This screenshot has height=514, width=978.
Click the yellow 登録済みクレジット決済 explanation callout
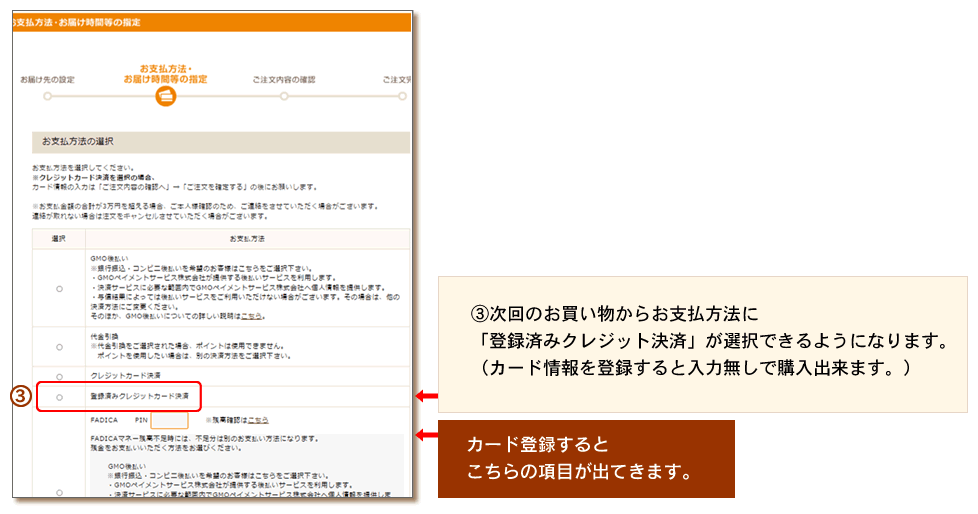point(702,344)
